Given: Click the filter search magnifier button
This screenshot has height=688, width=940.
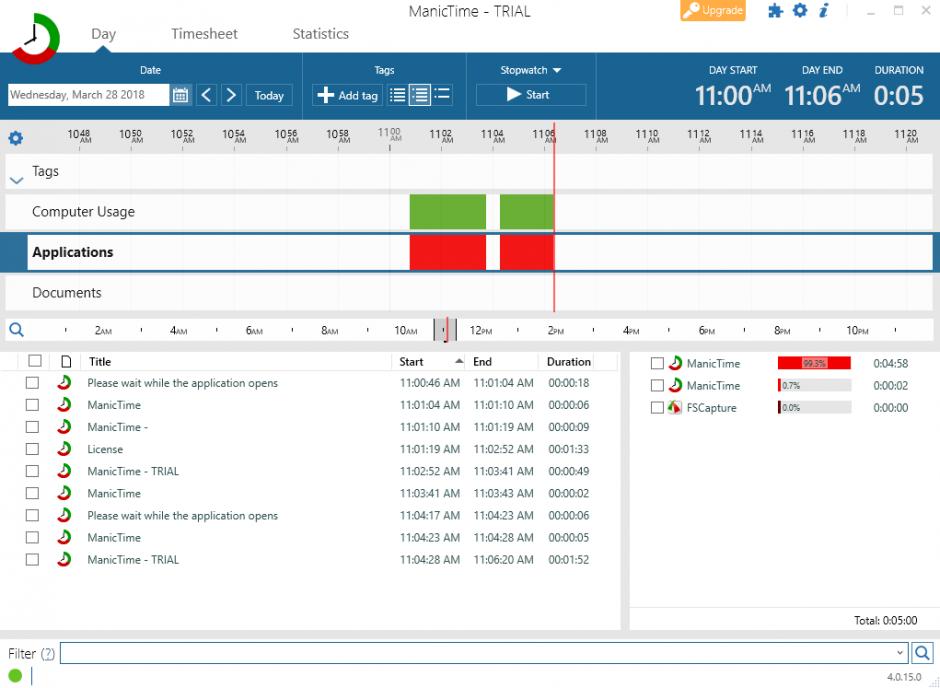Looking at the screenshot, I should point(922,653).
